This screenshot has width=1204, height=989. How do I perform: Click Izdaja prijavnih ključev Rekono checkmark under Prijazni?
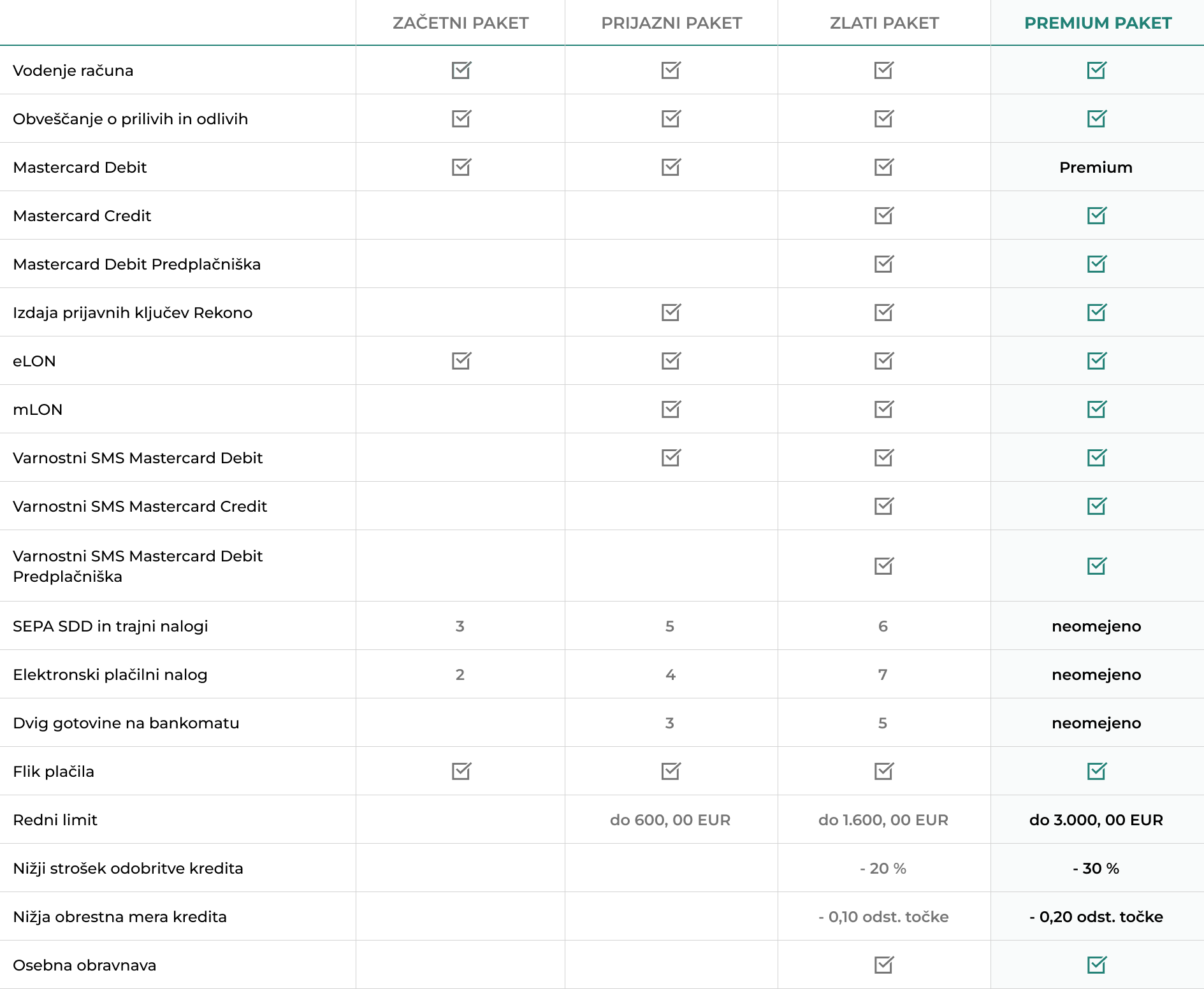coord(671,312)
